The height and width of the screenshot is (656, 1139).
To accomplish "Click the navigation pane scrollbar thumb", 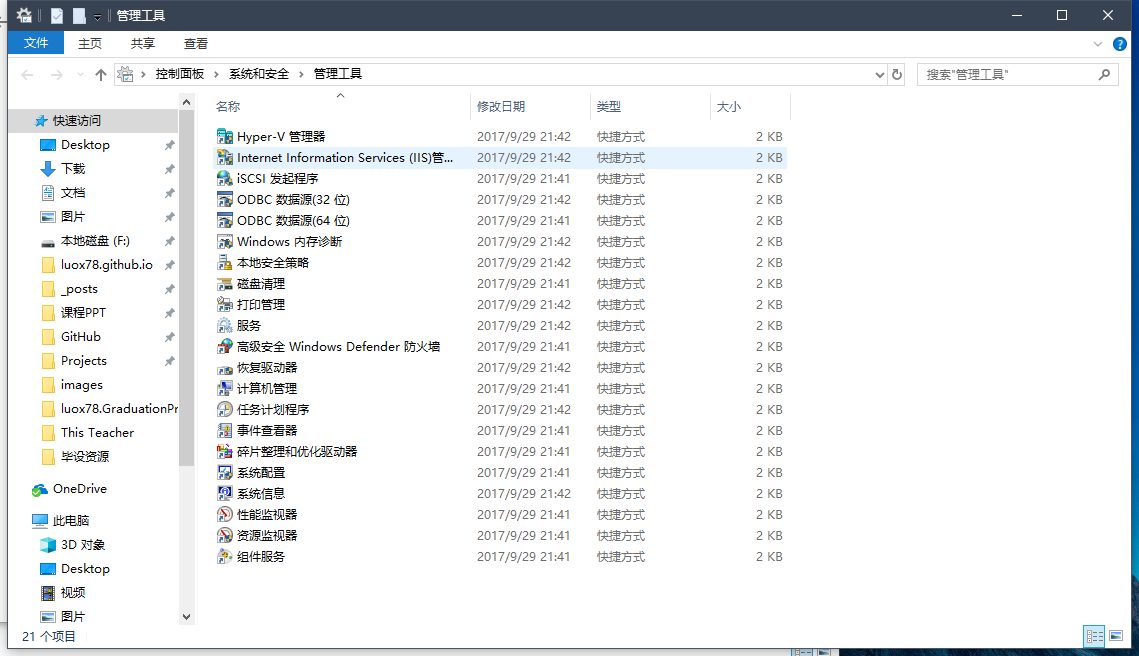I will click(187, 288).
